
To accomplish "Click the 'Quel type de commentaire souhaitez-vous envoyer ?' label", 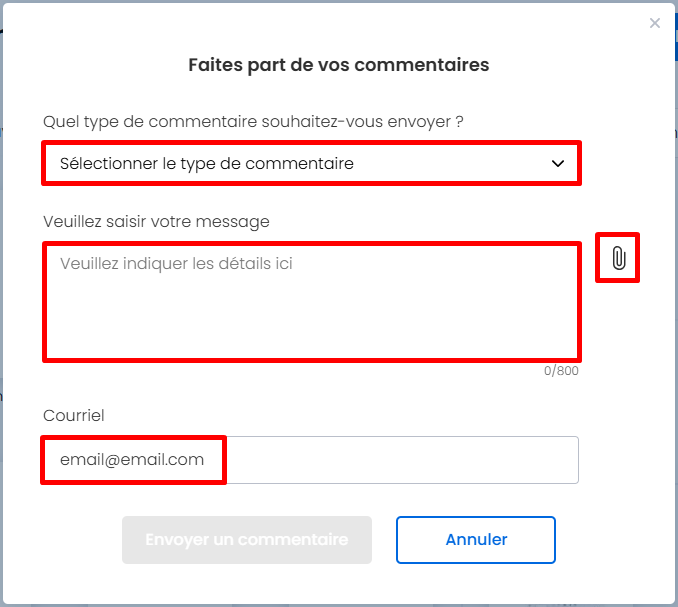I will 253,121.
